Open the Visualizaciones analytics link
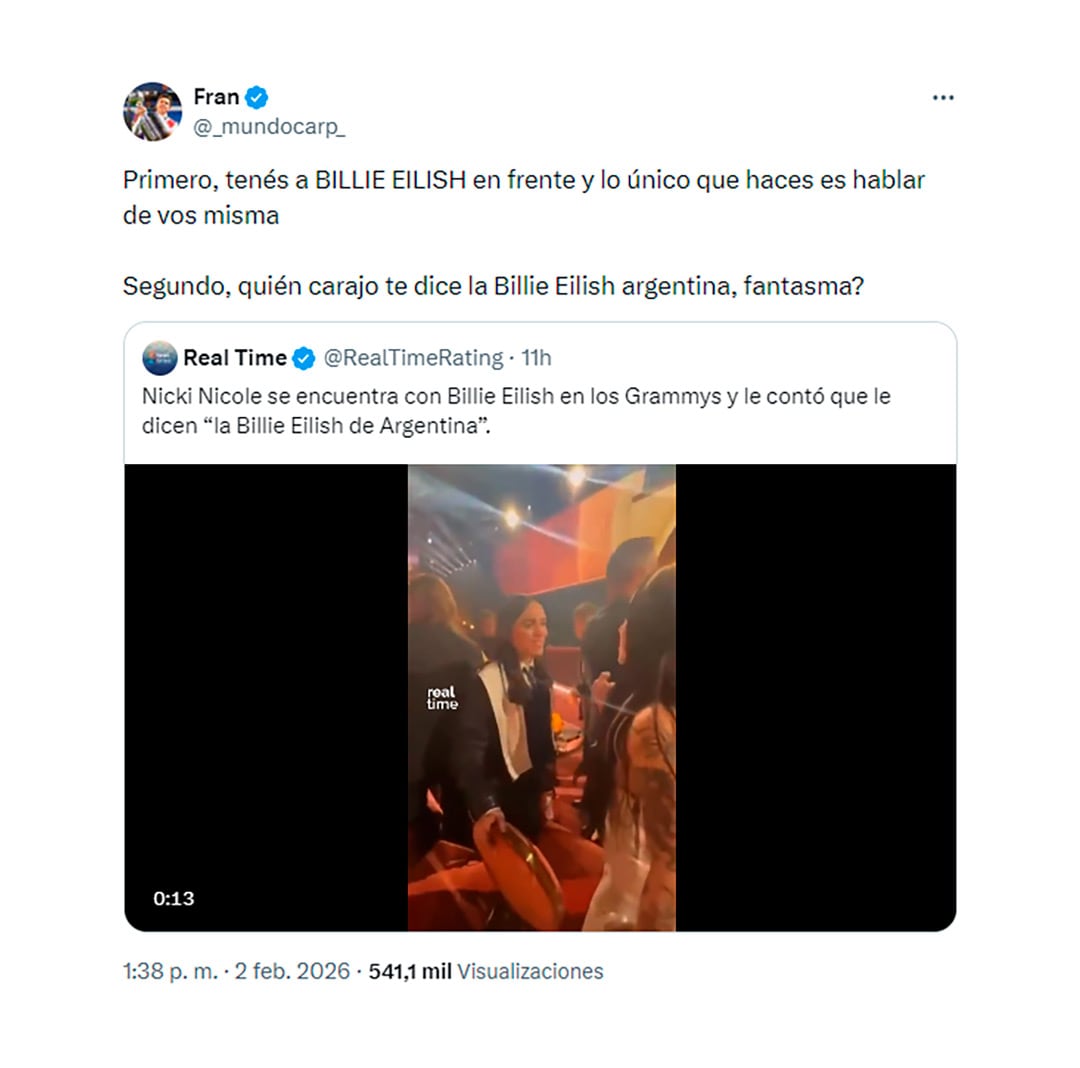Viewport: 1080px width, 1068px height. tap(530, 971)
